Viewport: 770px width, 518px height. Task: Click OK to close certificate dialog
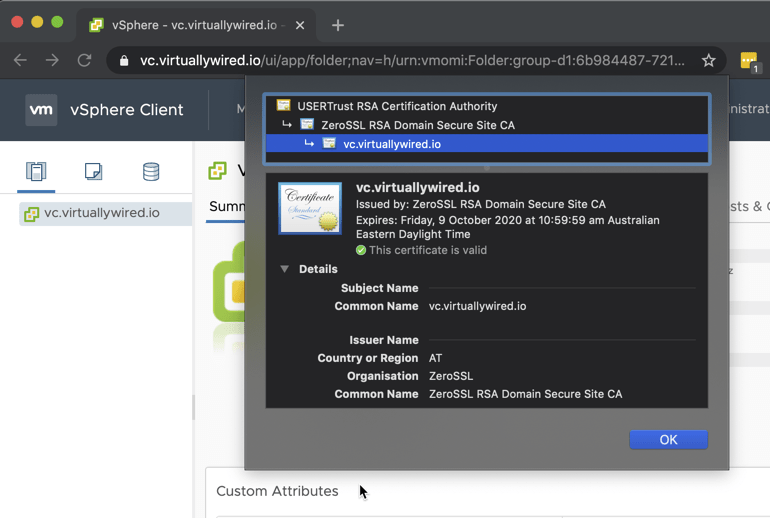(x=668, y=439)
